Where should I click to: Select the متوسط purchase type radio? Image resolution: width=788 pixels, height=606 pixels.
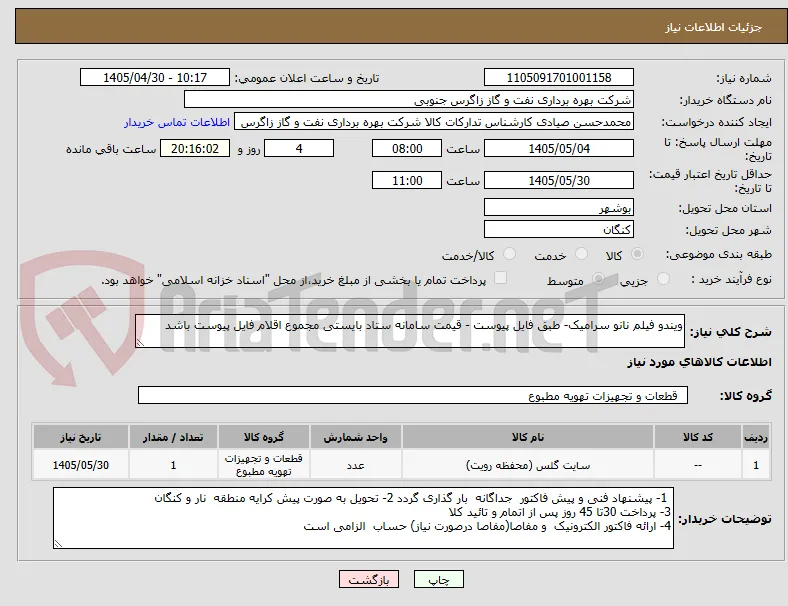598,278
